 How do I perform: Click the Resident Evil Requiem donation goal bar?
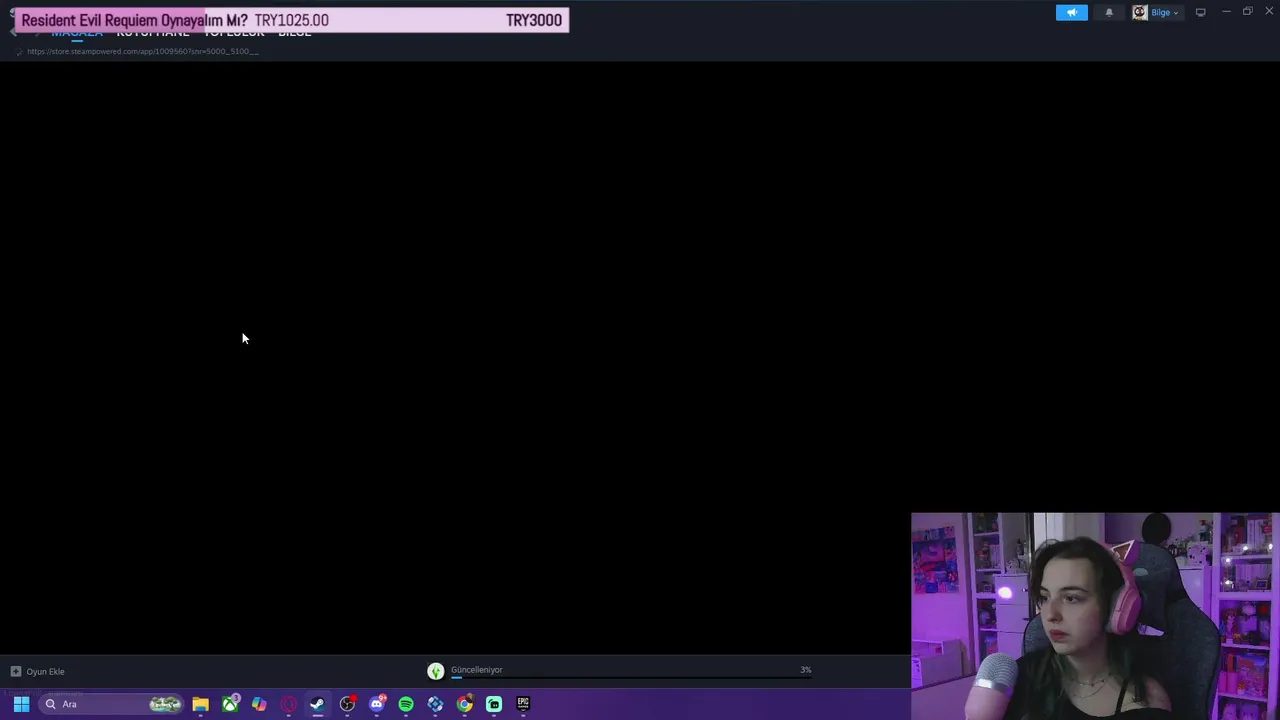pos(292,20)
